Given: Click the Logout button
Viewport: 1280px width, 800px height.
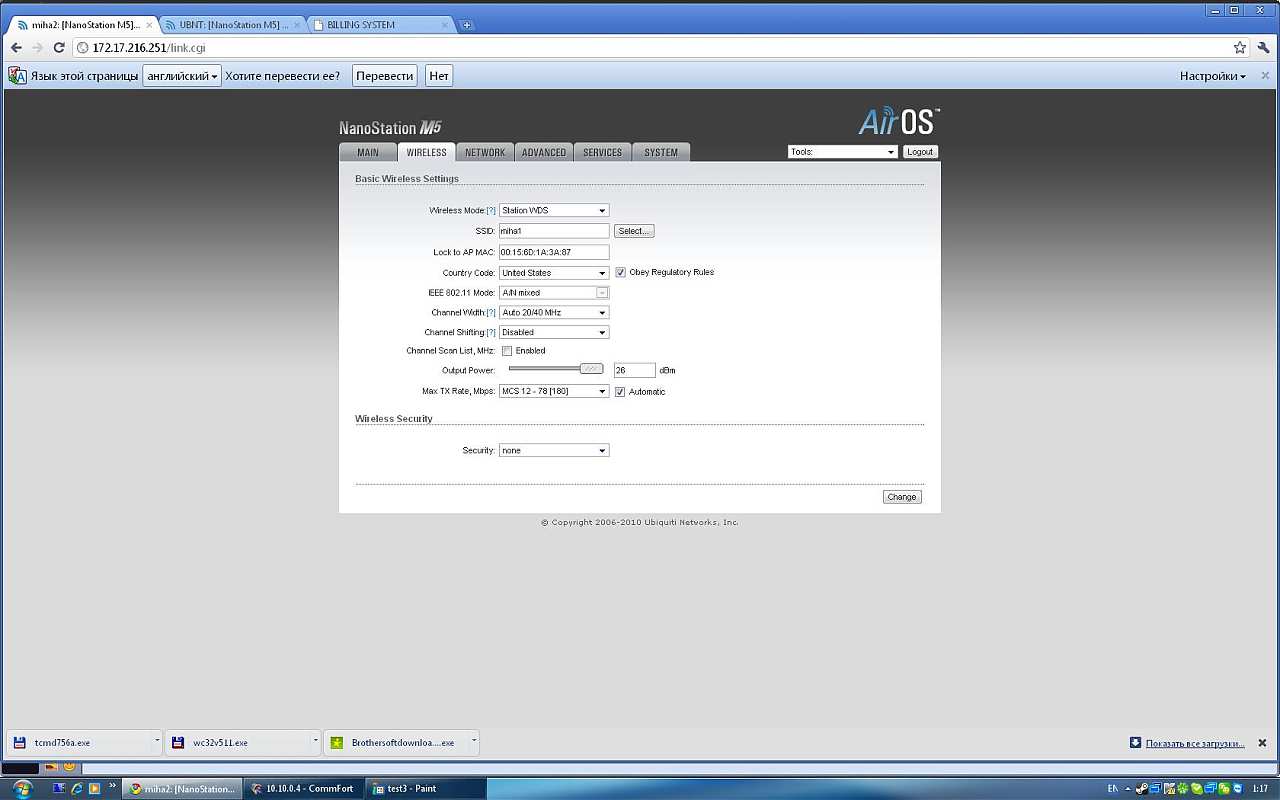Looking at the screenshot, I should coord(920,152).
